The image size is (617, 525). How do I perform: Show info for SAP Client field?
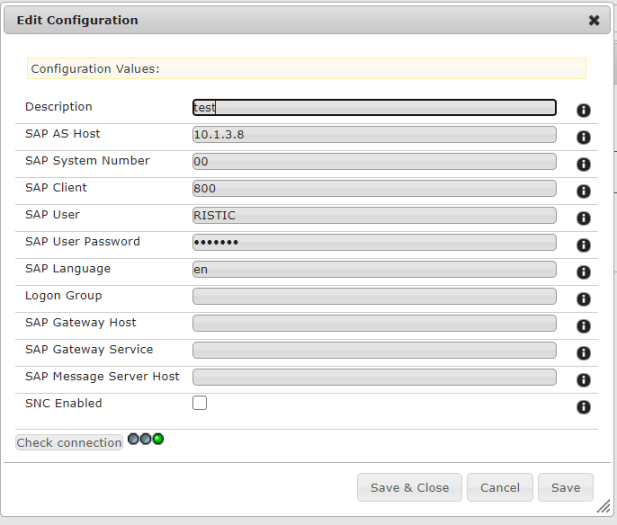pyautogui.click(x=584, y=191)
